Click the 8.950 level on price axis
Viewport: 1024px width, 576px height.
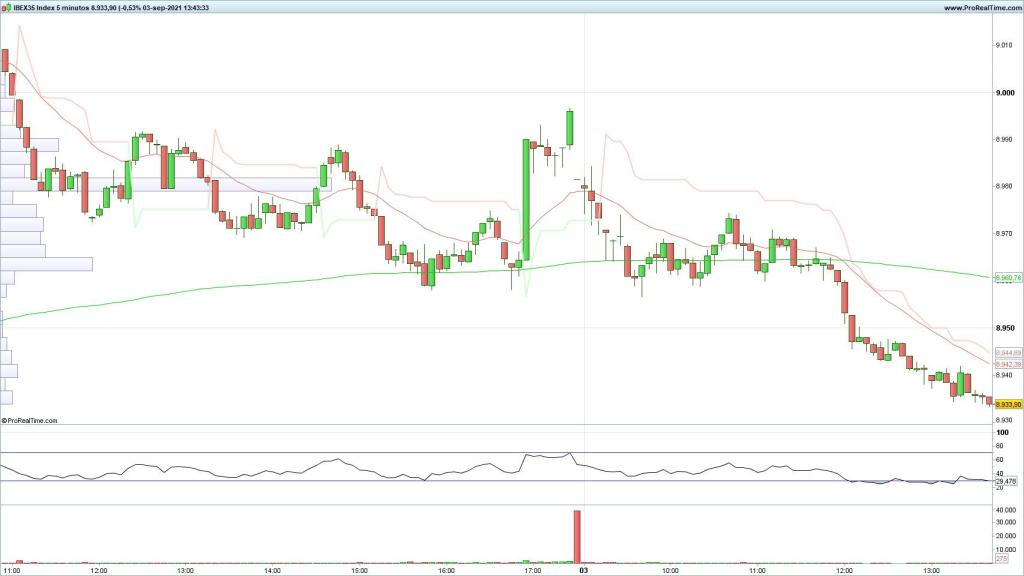click(x=1004, y=328)
